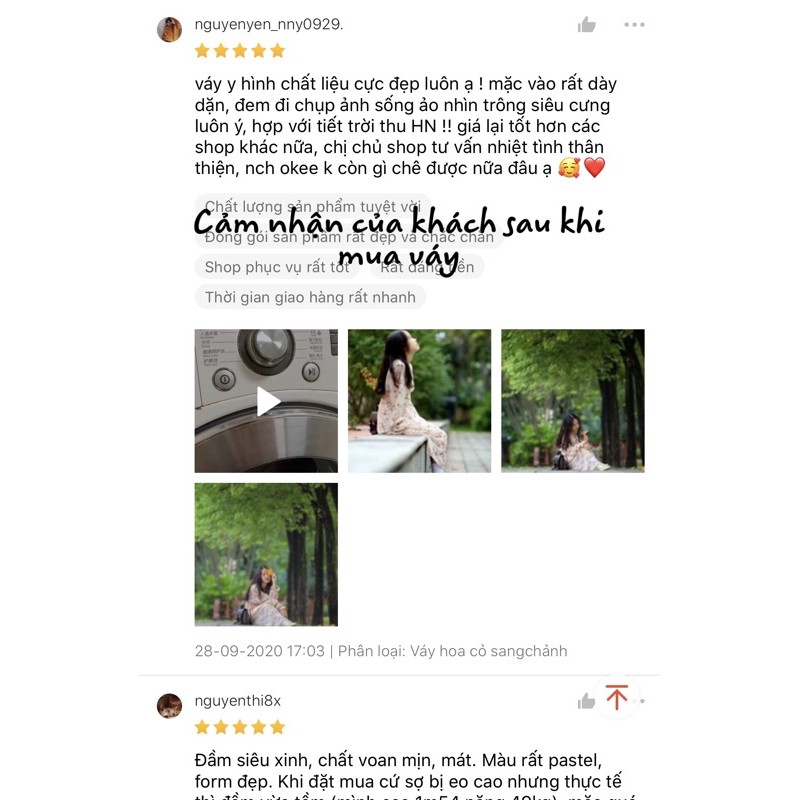Open photo of girl sitting on ledge
This screenshot has height=800, width=800.
pyautogui.click(x=419, y=401)
